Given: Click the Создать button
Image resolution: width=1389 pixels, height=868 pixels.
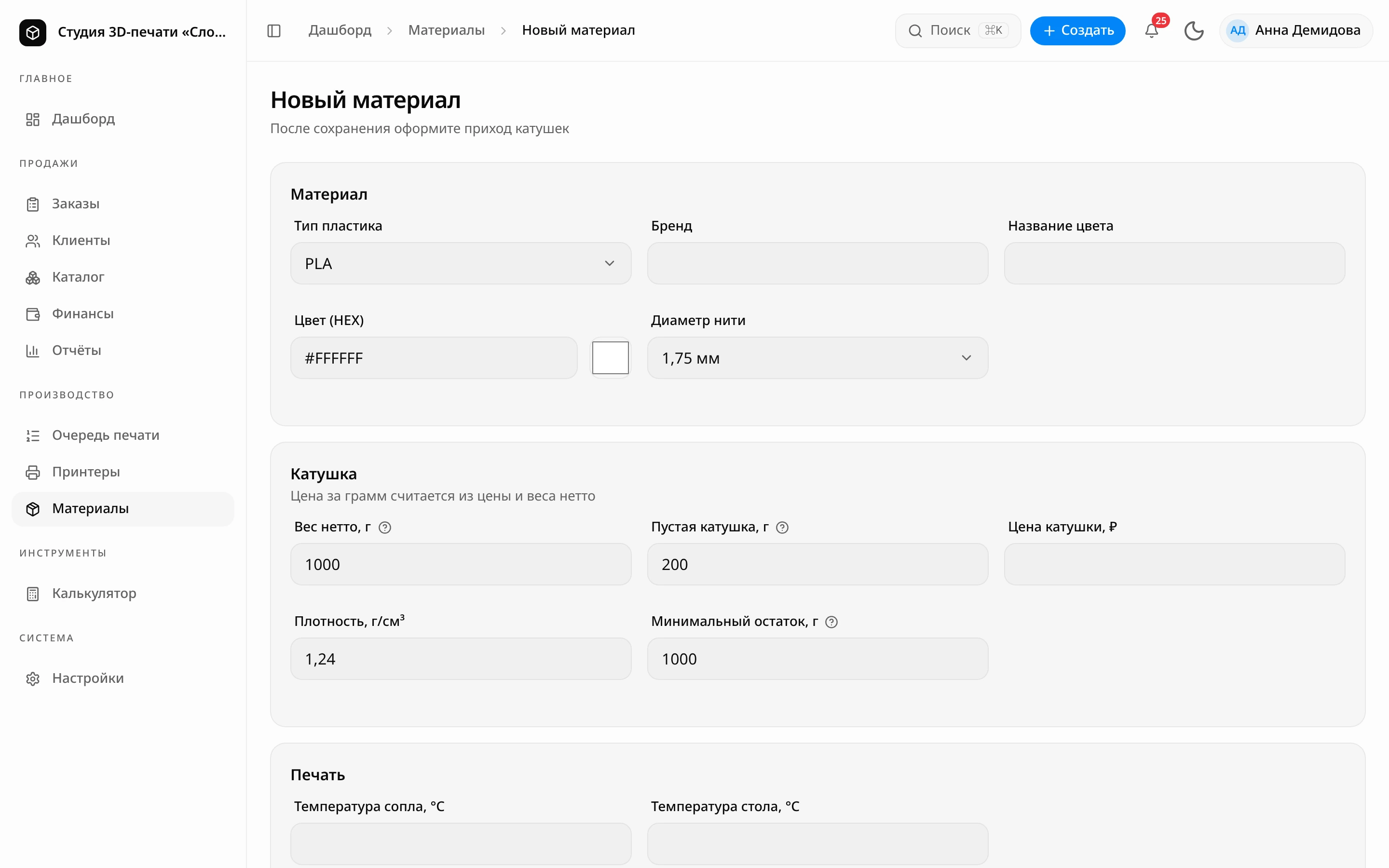Looking at the screenshot, I should coord(1077,30).
